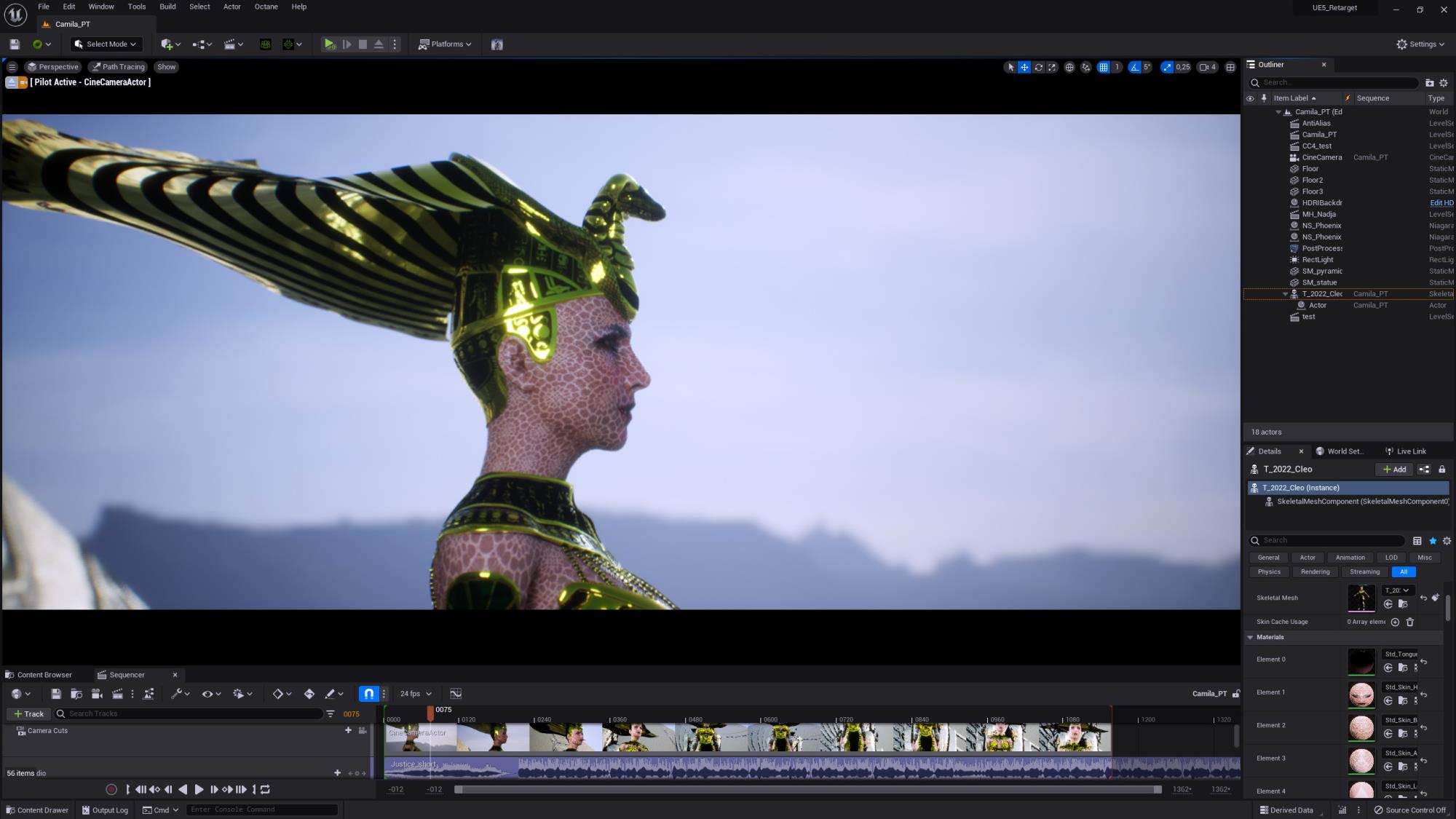Toggle Details panel lock icon
Viewport: 1456px width, 819px height.
(1441, 470)
